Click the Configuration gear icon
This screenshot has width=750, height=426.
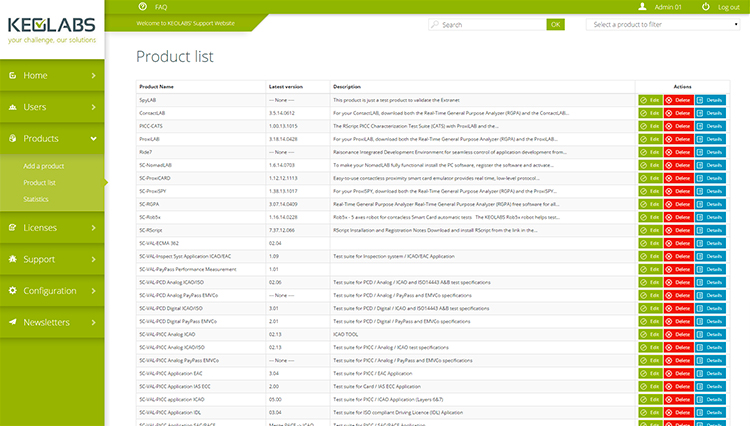pyautogui.click(x=13, y=290)
